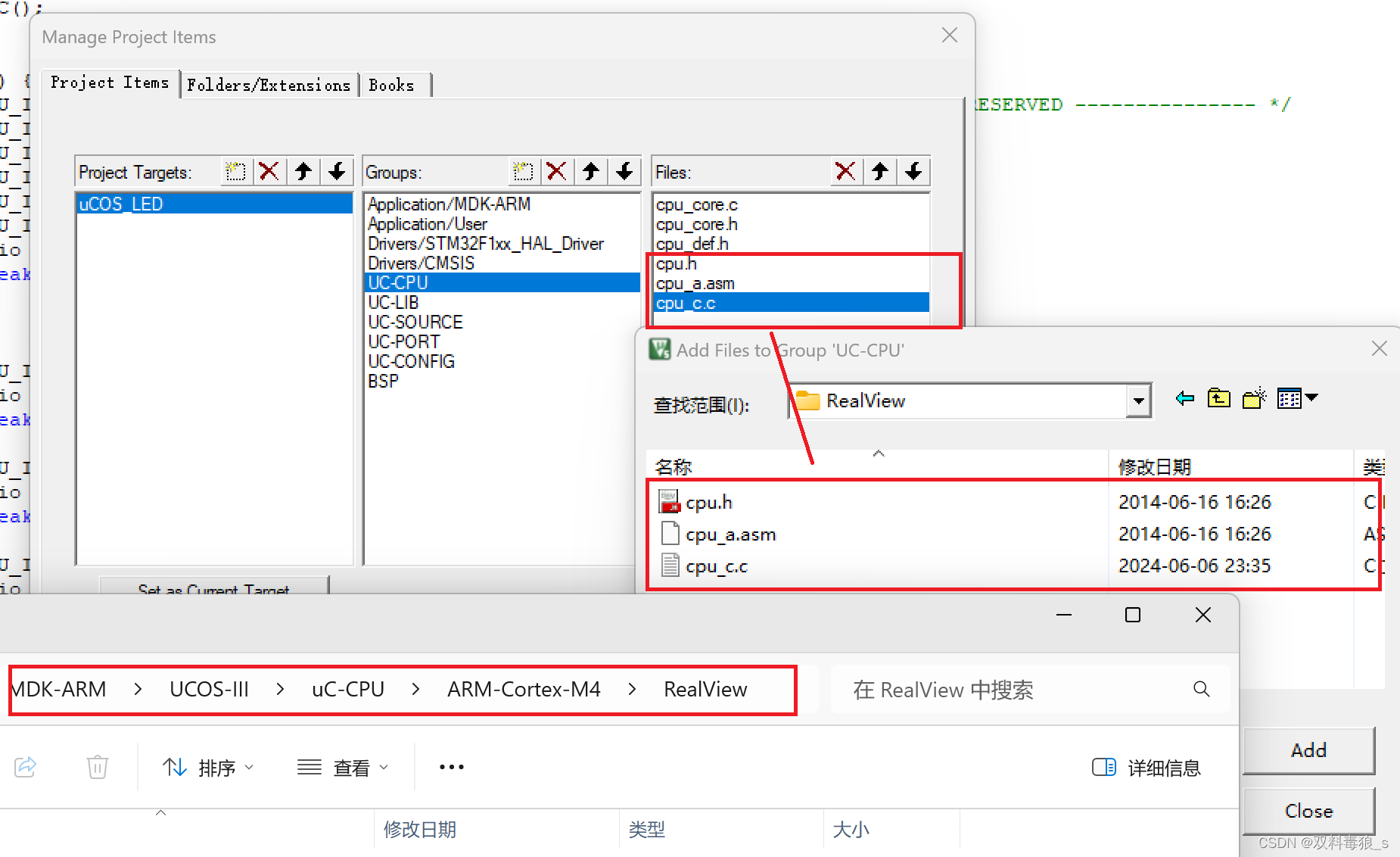Create a new Group entry

[x=522, y=172]
